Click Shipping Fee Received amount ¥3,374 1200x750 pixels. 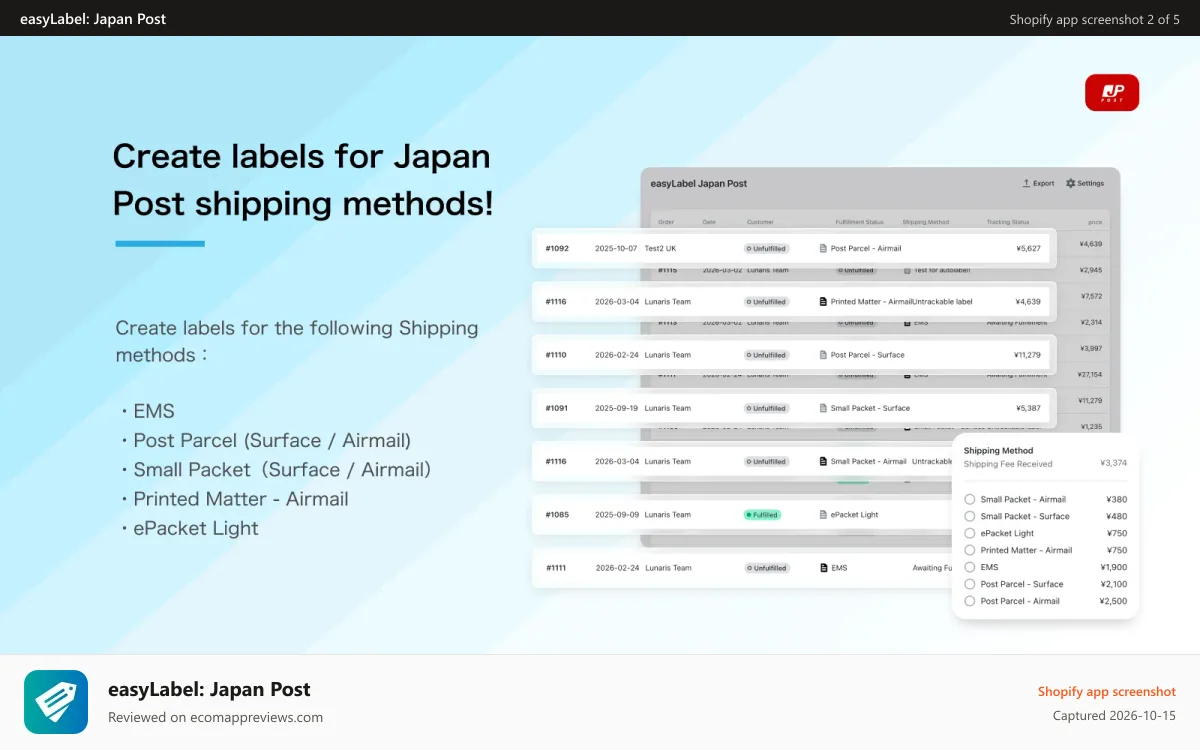point(1113,464)
